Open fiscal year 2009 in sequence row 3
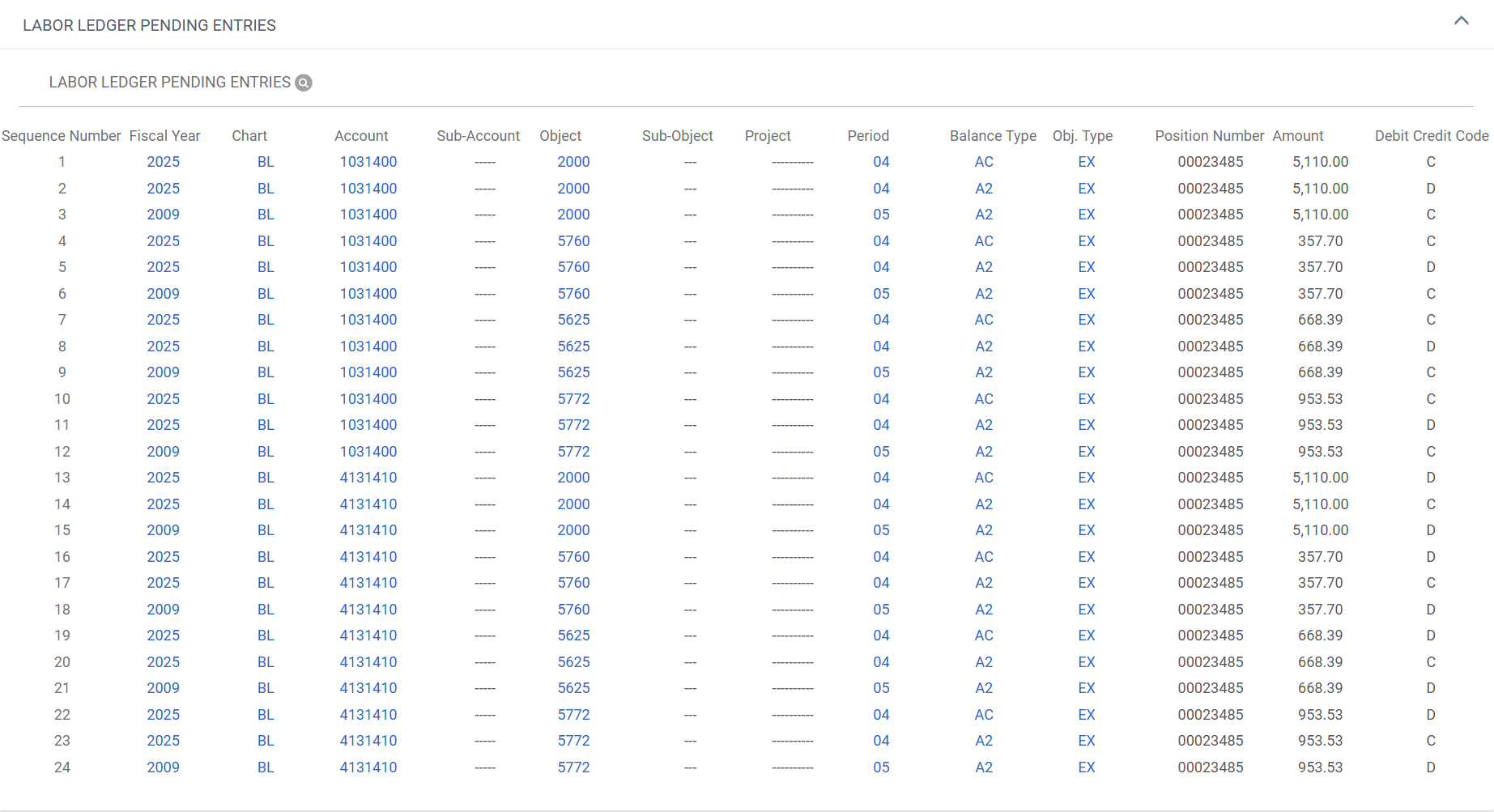1494x812 pixels. (163, 215)
